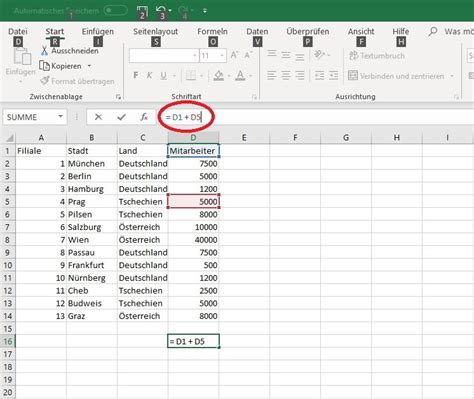
Task: Open the Formeln tab
Action: (x=212, y=31)
